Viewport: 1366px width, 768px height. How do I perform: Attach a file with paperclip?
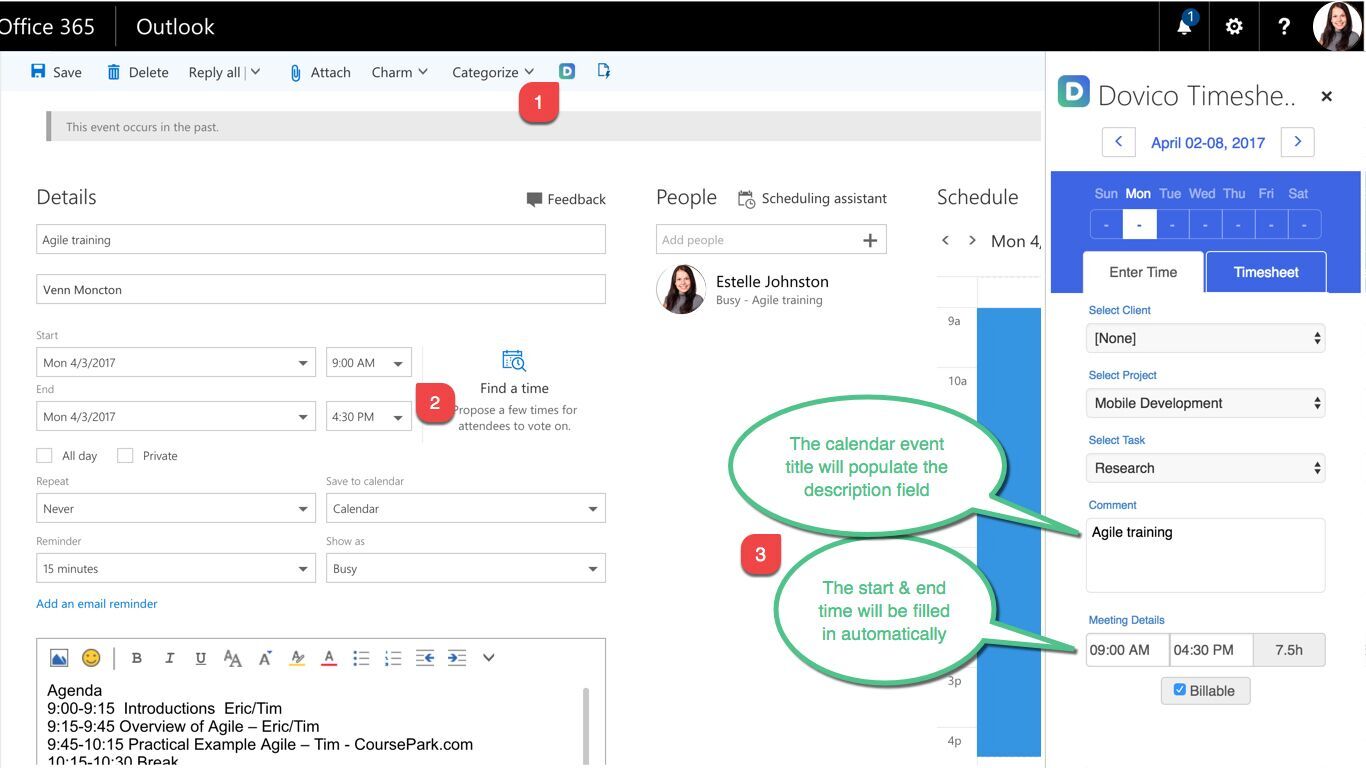320,72
